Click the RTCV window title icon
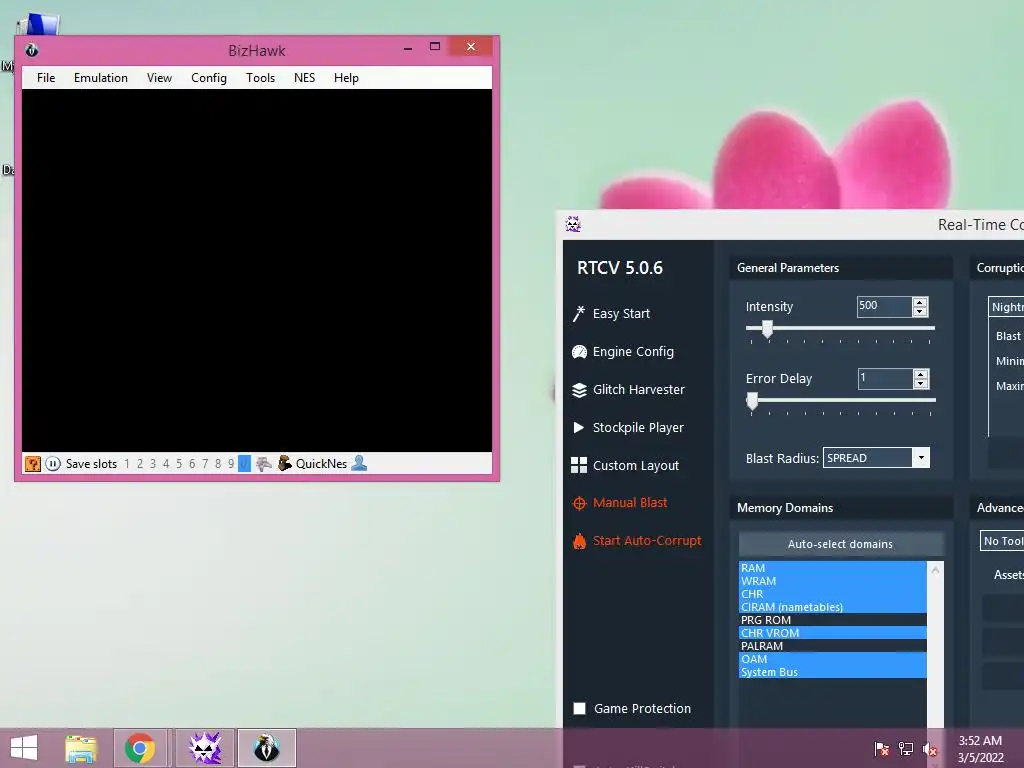This screenshot has width=1024, height=768. pyautogui.click(x=573, y=225)
